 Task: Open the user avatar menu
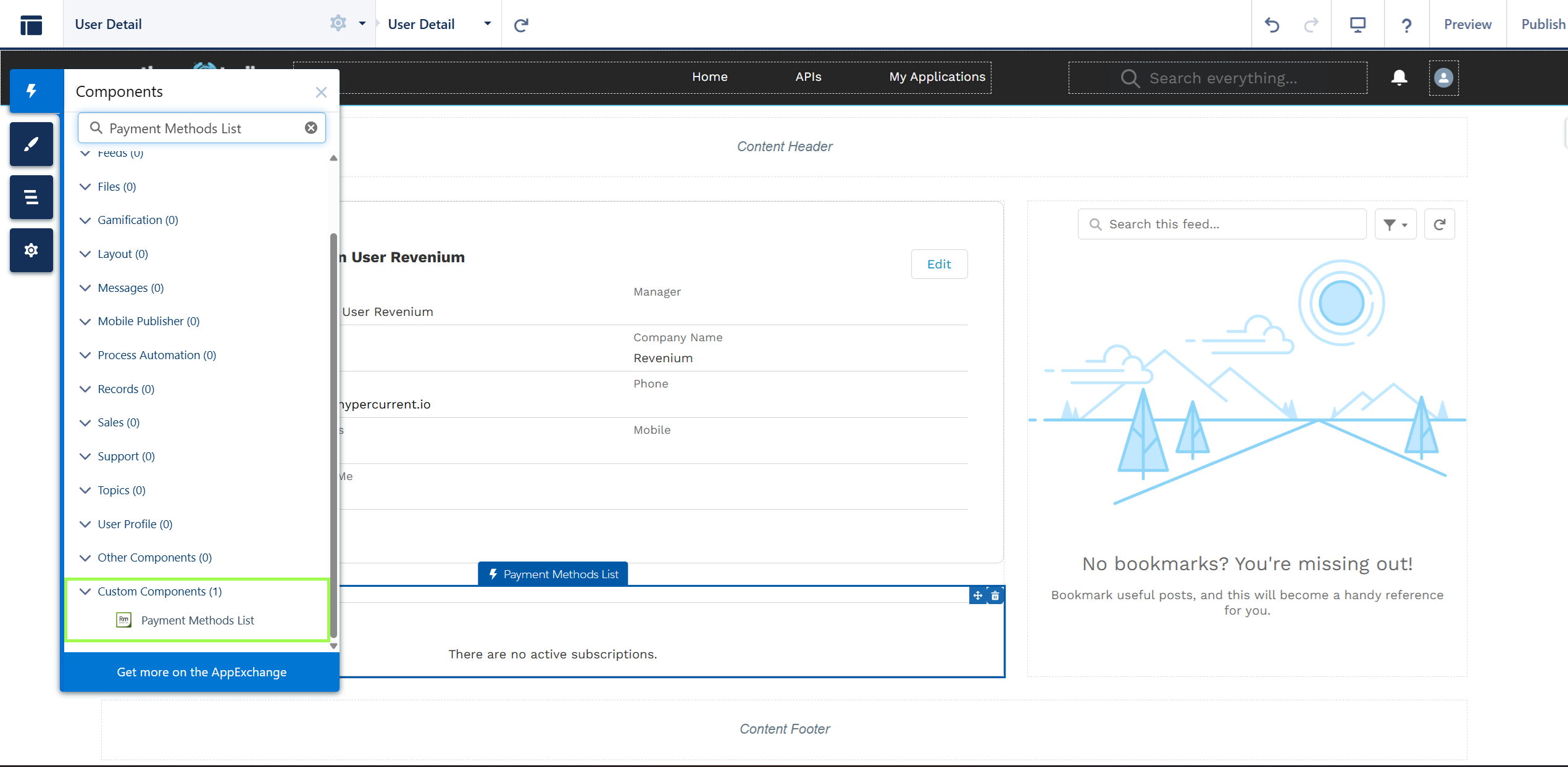point(1443,78)
